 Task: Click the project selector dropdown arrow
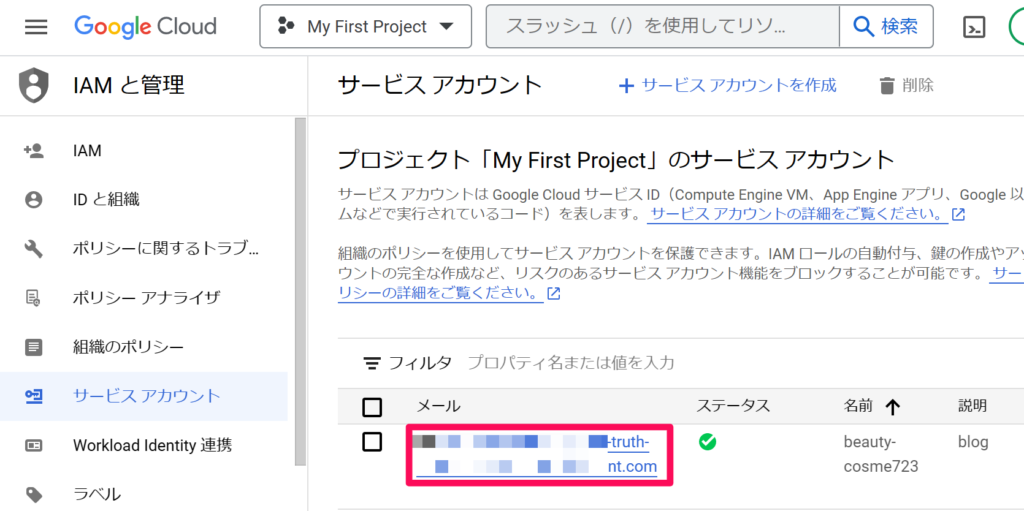[x=447, y=27]
